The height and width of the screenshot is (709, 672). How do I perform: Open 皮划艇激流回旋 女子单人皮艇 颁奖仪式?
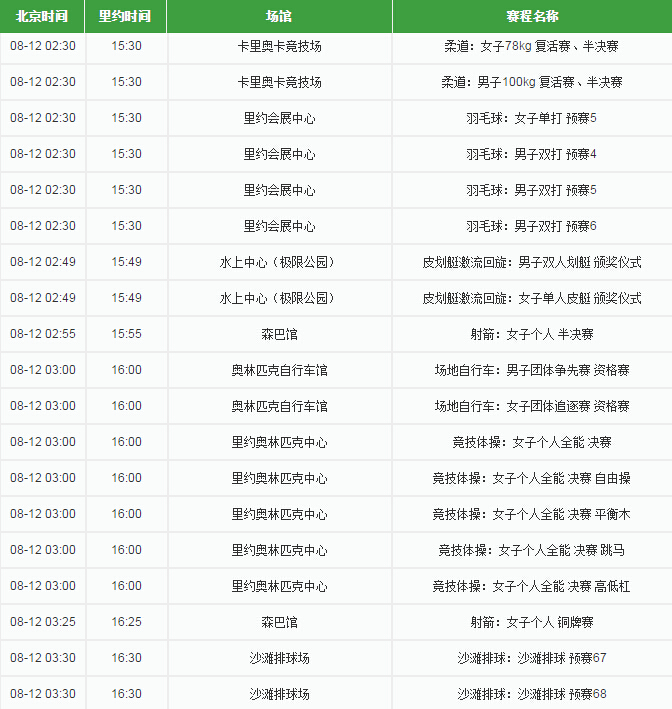[531, 298]
